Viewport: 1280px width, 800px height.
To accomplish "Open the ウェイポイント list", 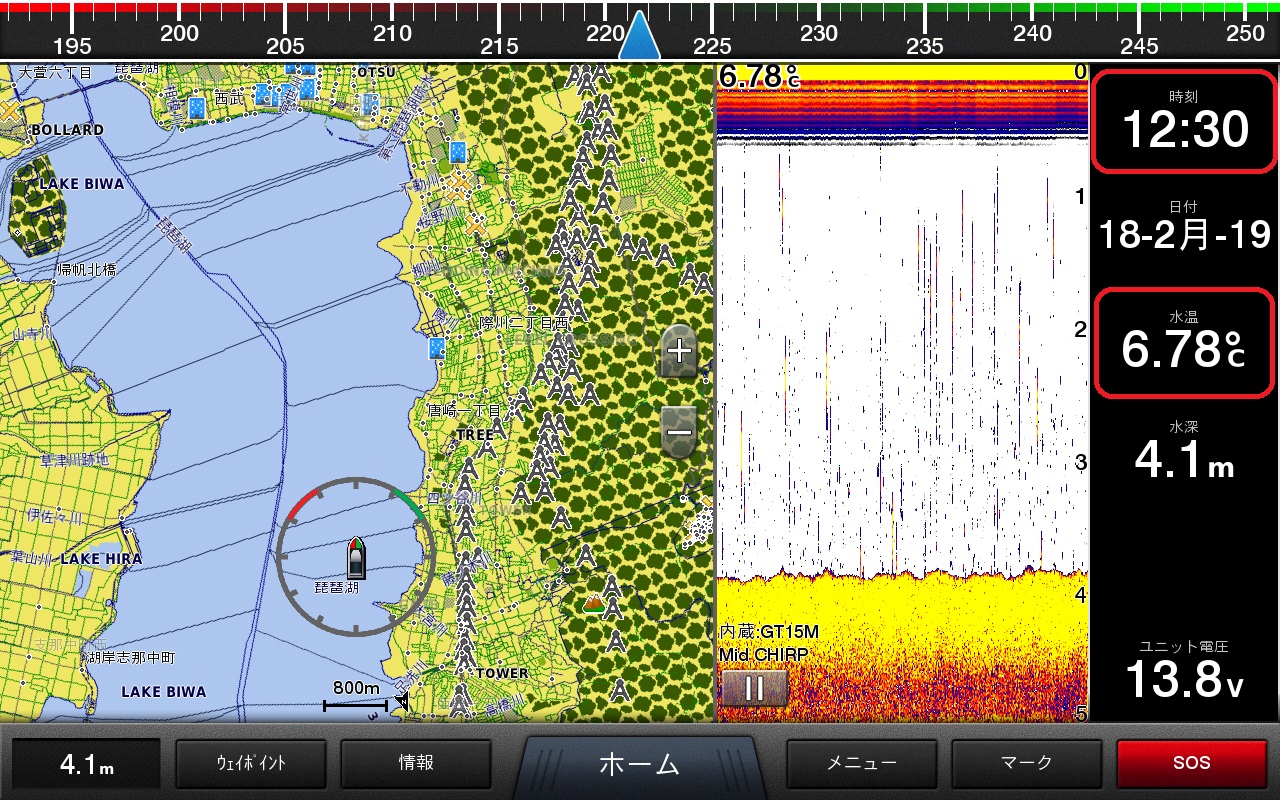I will point(251,764).
